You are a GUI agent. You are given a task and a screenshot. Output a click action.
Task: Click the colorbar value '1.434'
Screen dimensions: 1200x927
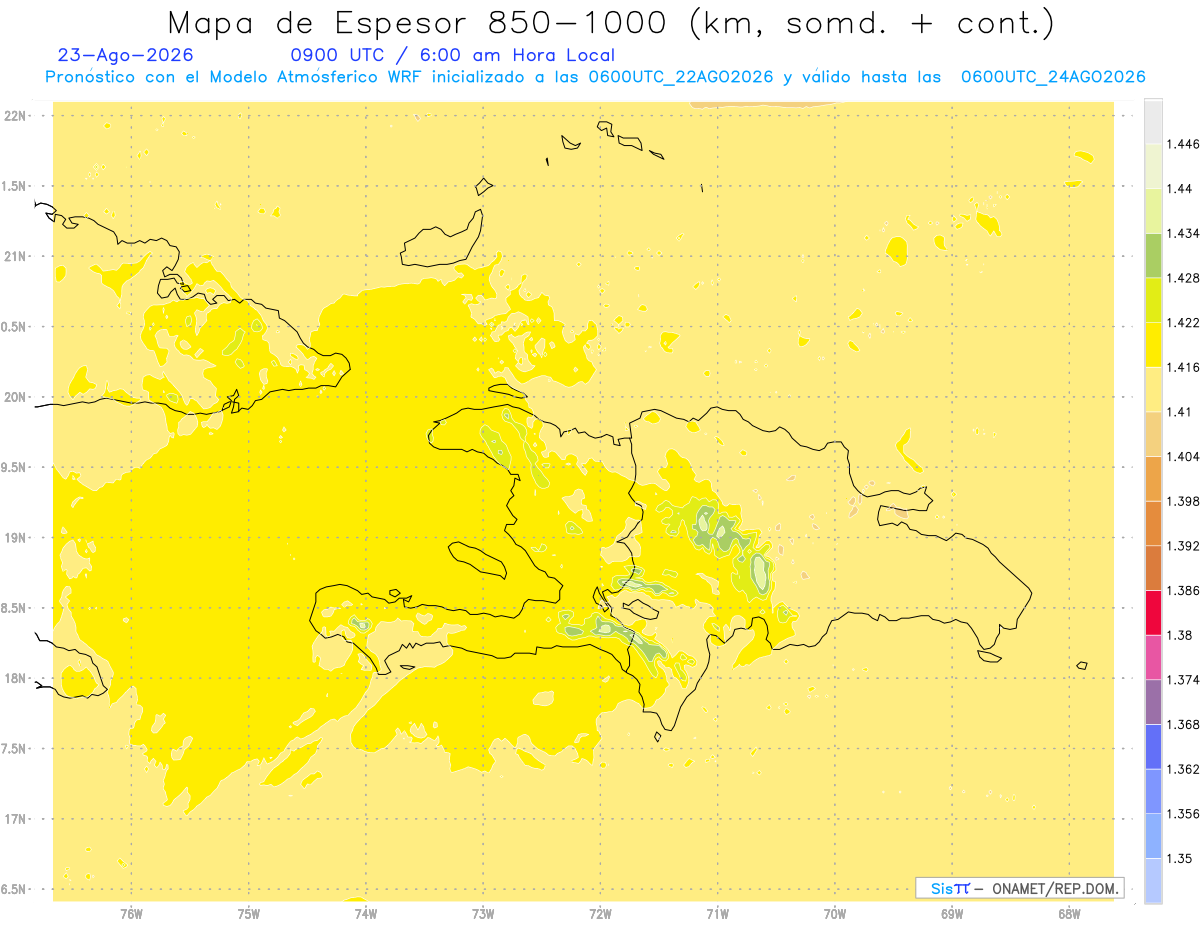click(1183, 233)
